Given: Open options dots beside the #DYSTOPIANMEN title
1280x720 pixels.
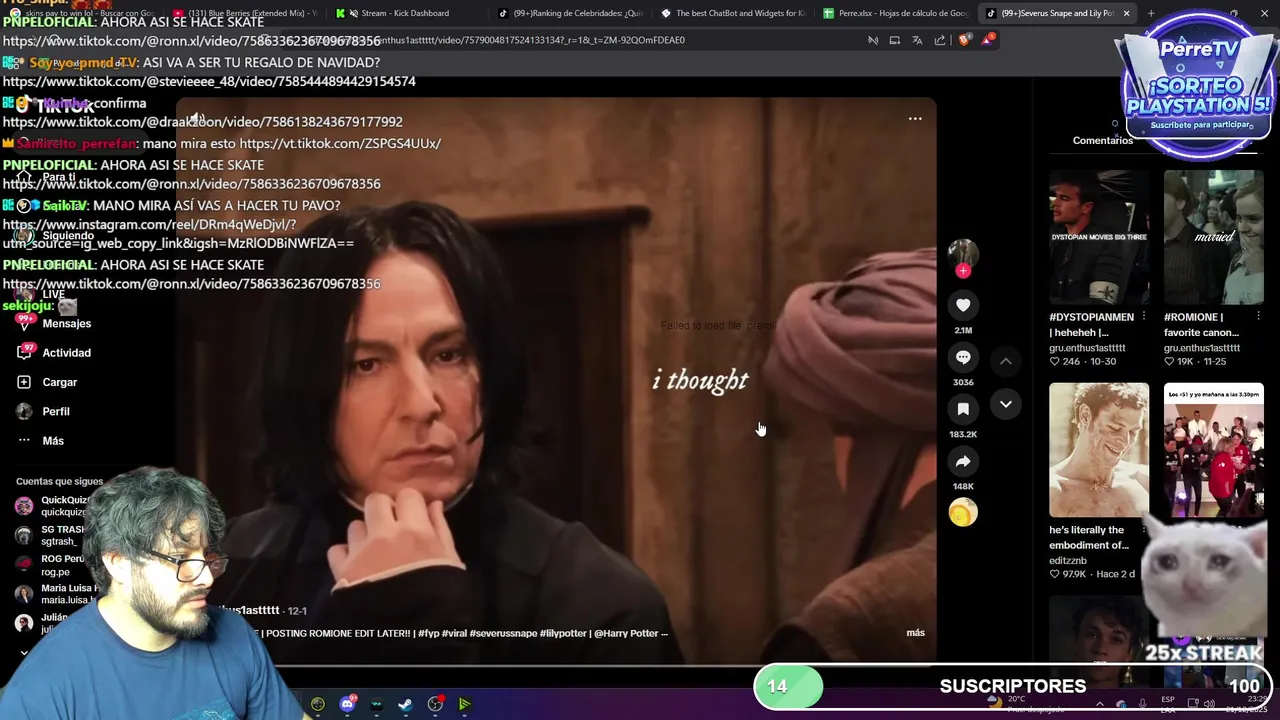Looking at the screenshot, I should click(x=1144, y=317).
